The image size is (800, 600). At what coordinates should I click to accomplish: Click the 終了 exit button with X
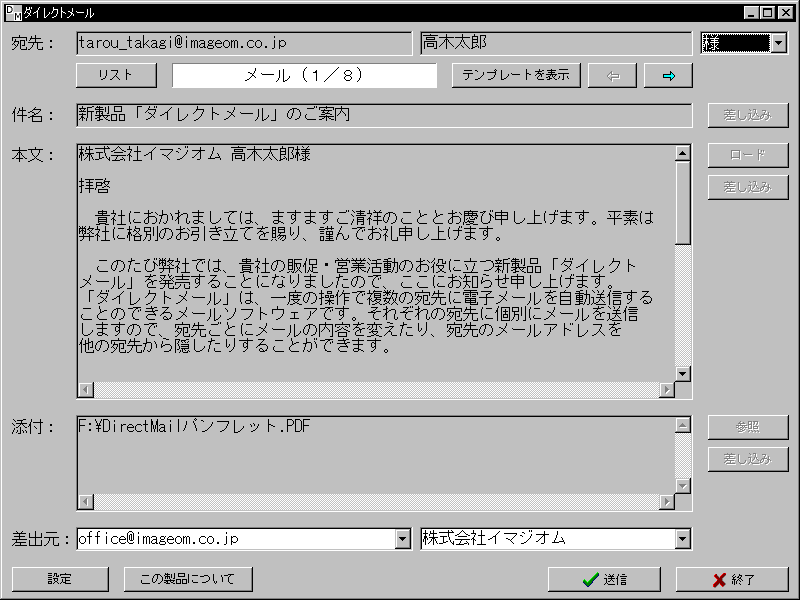pyautogui.click(x=732, y=579)
